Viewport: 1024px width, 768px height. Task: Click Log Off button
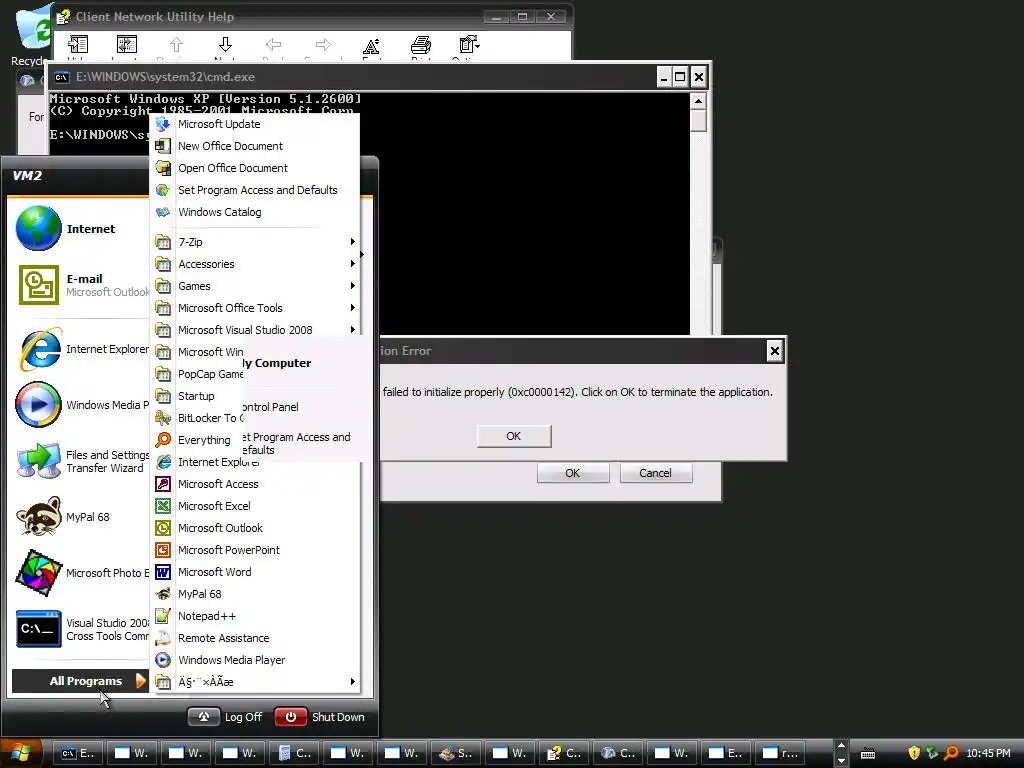pyautogui.click(x=226, y=717)
